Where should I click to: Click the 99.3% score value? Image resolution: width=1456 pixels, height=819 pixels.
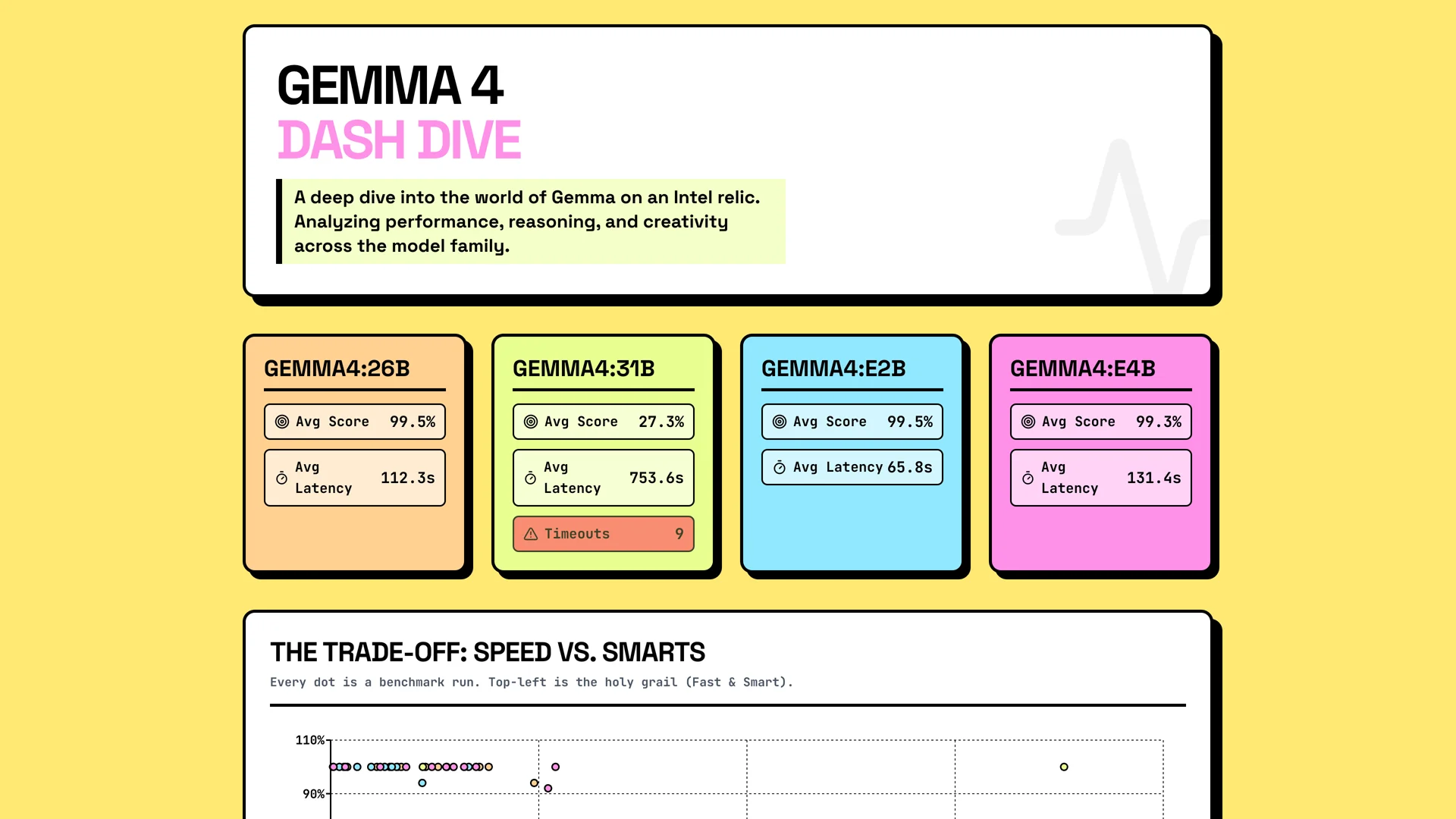pos(1159,422)
